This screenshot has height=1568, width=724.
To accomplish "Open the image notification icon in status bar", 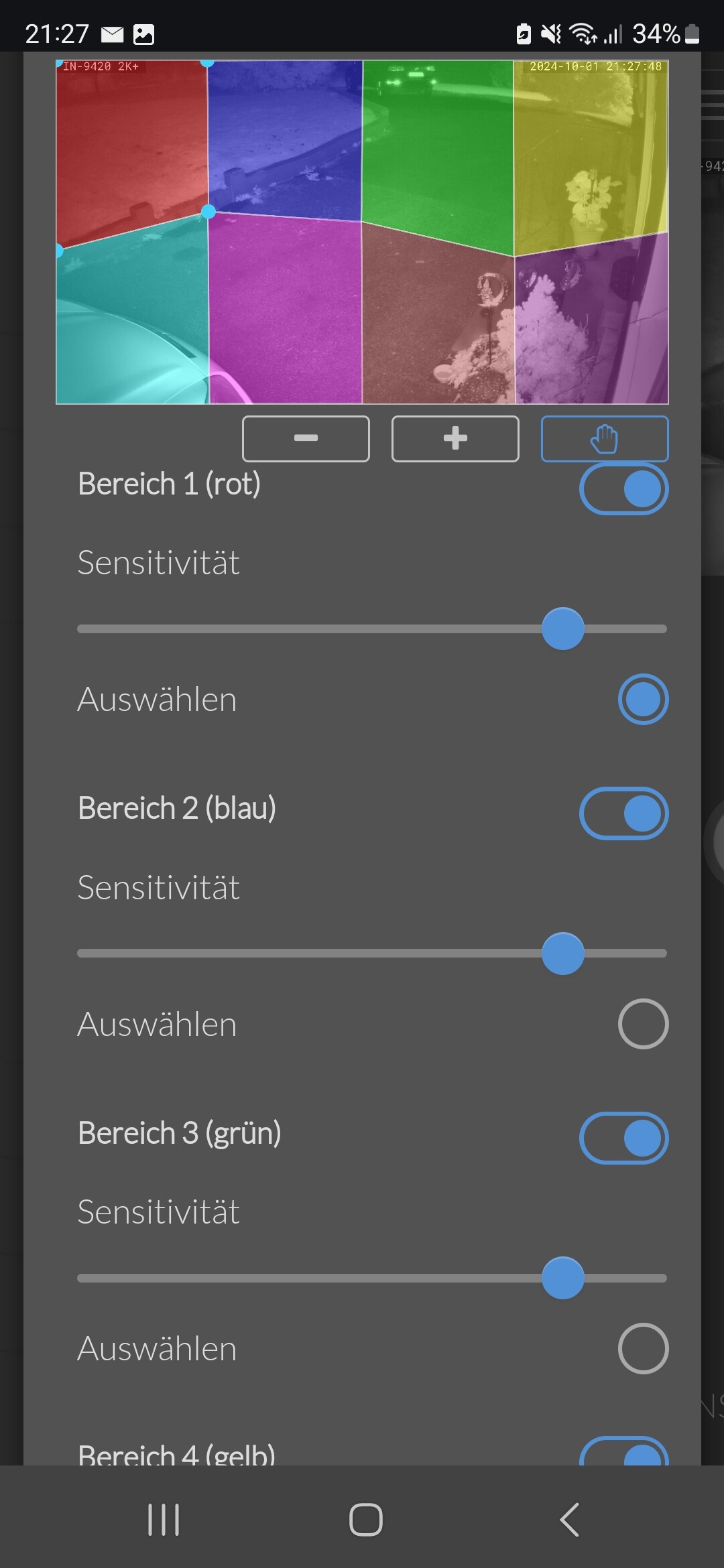I will 143,34.
